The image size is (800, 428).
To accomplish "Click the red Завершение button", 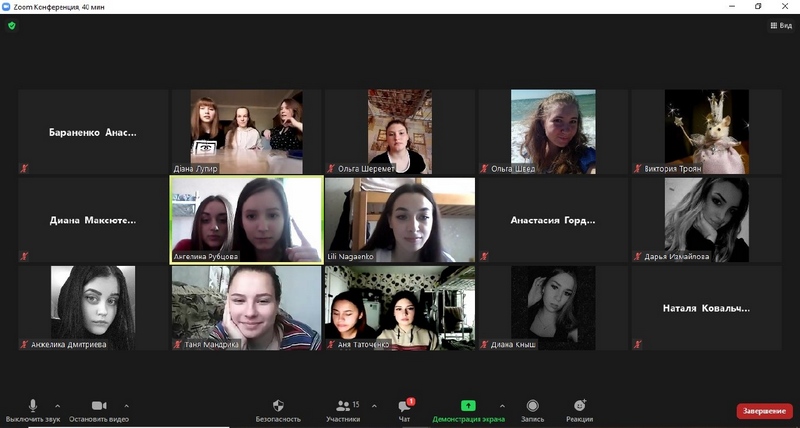I will pyautogui.click(x=764, y=411).
